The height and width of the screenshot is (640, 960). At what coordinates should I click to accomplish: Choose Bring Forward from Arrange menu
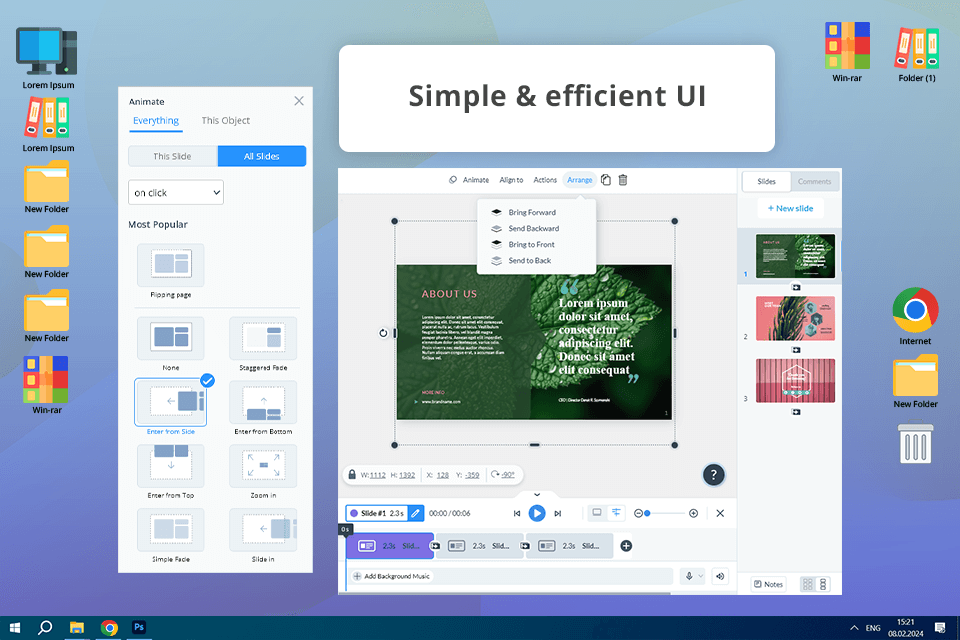coord(532,213)
